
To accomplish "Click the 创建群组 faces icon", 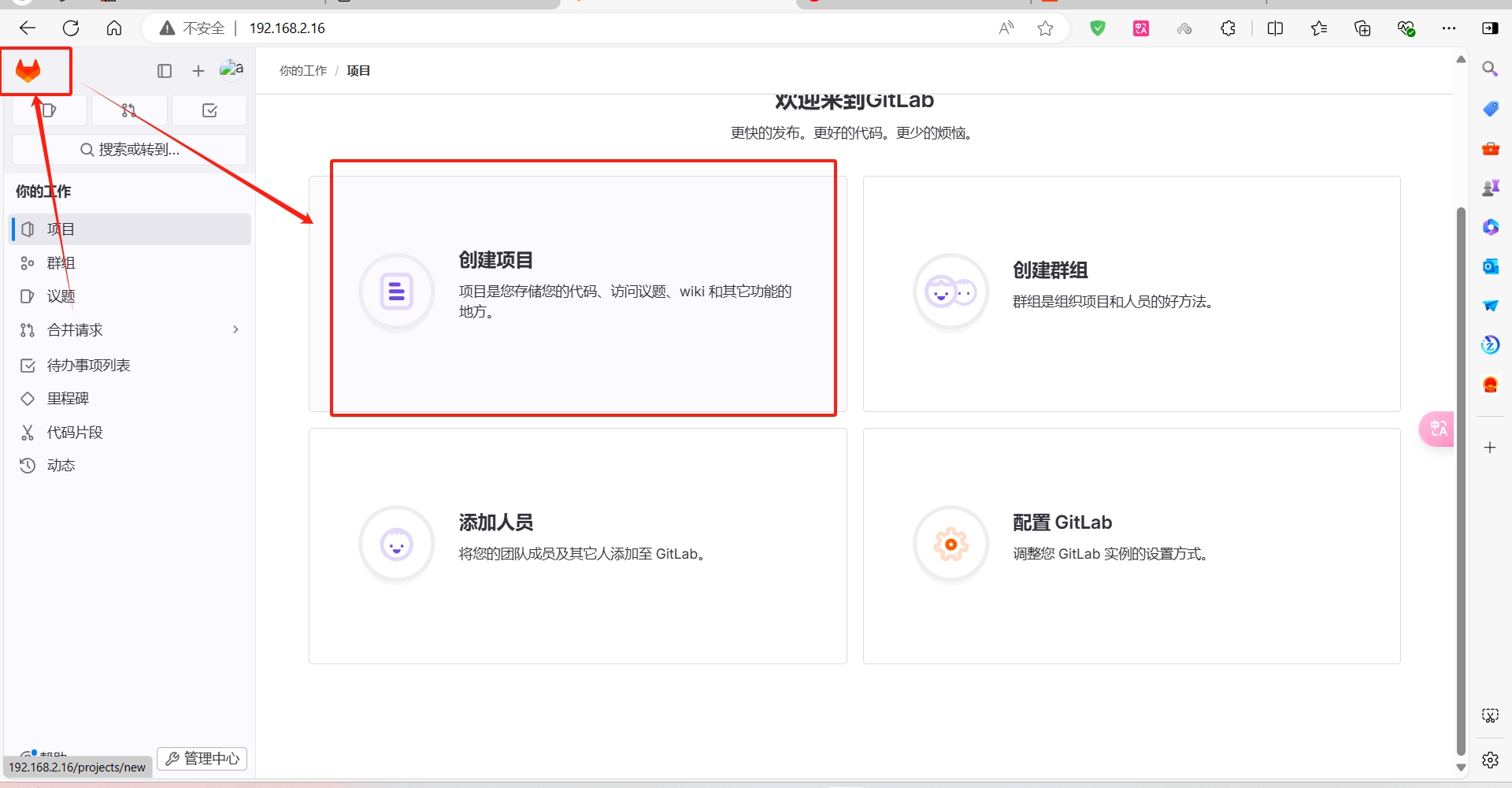I will coord(951,292).
